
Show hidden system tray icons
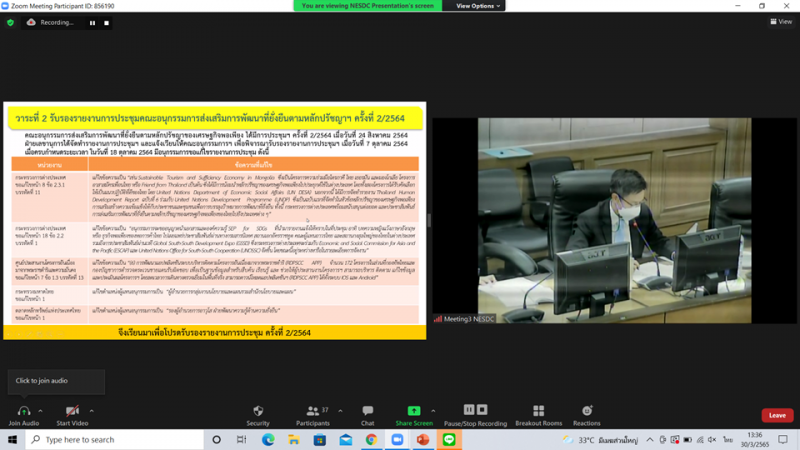649,439
